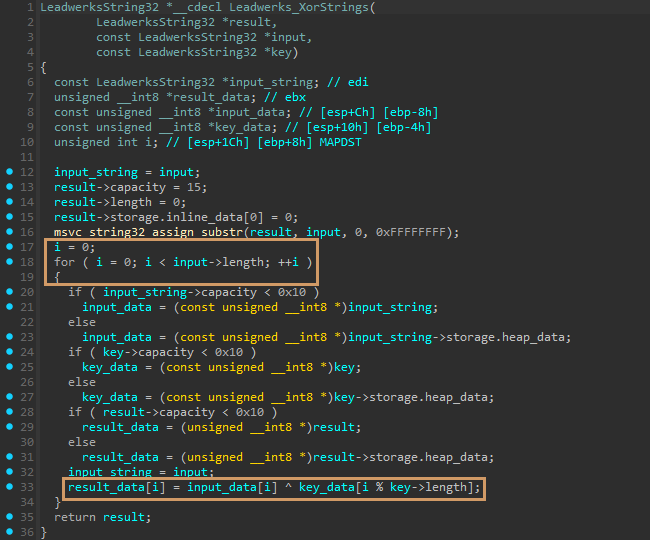Click key->length on line 33

pyautogui.click(x=428, y=487)
